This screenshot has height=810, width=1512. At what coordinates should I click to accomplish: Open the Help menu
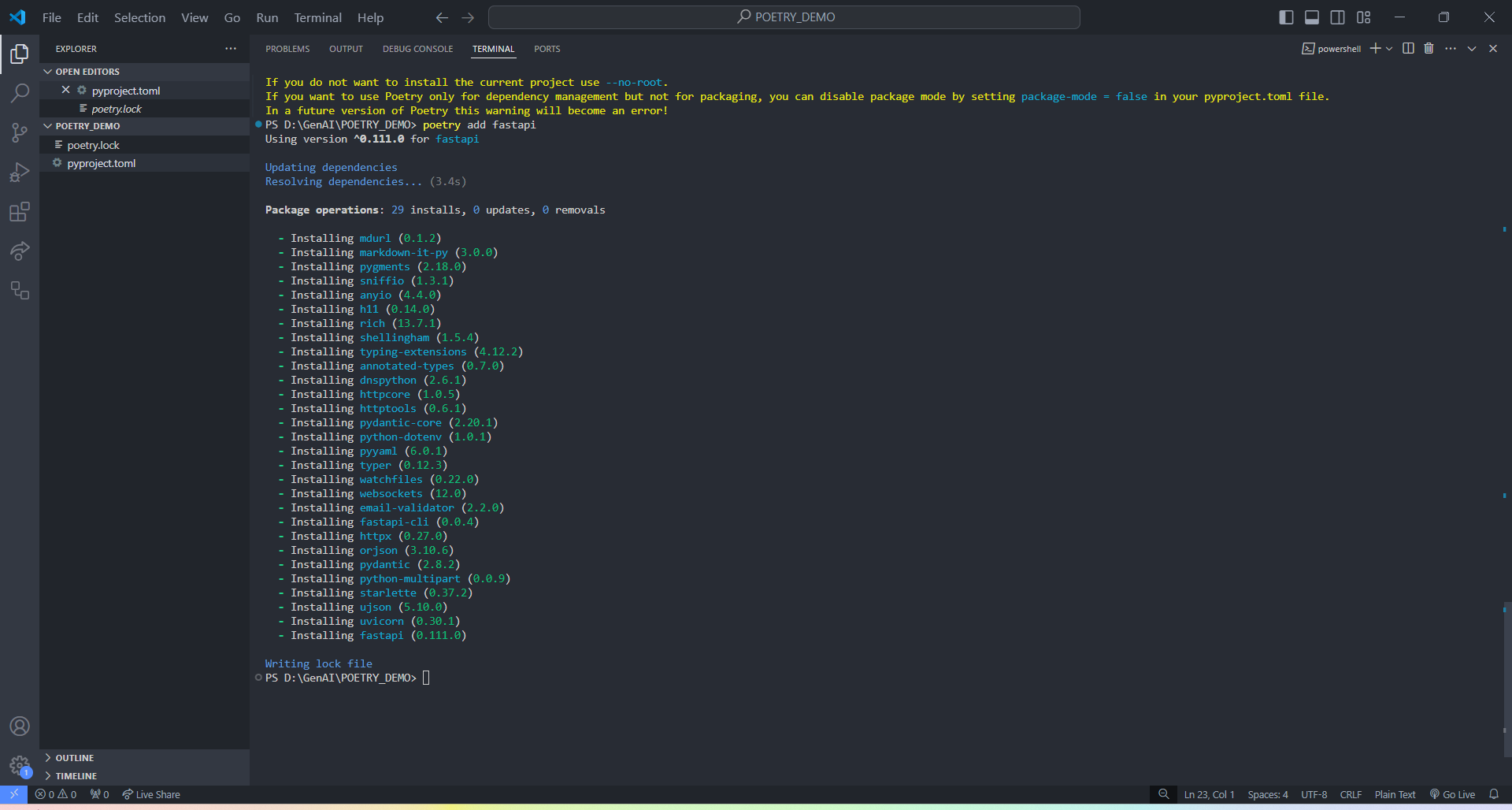tap(370, 17)
